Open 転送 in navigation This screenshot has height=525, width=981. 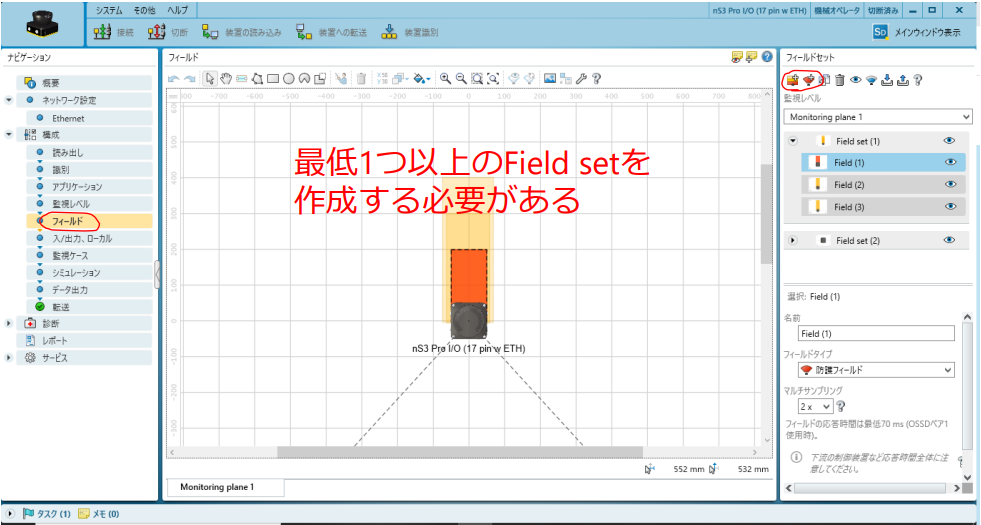pos(89,307)
